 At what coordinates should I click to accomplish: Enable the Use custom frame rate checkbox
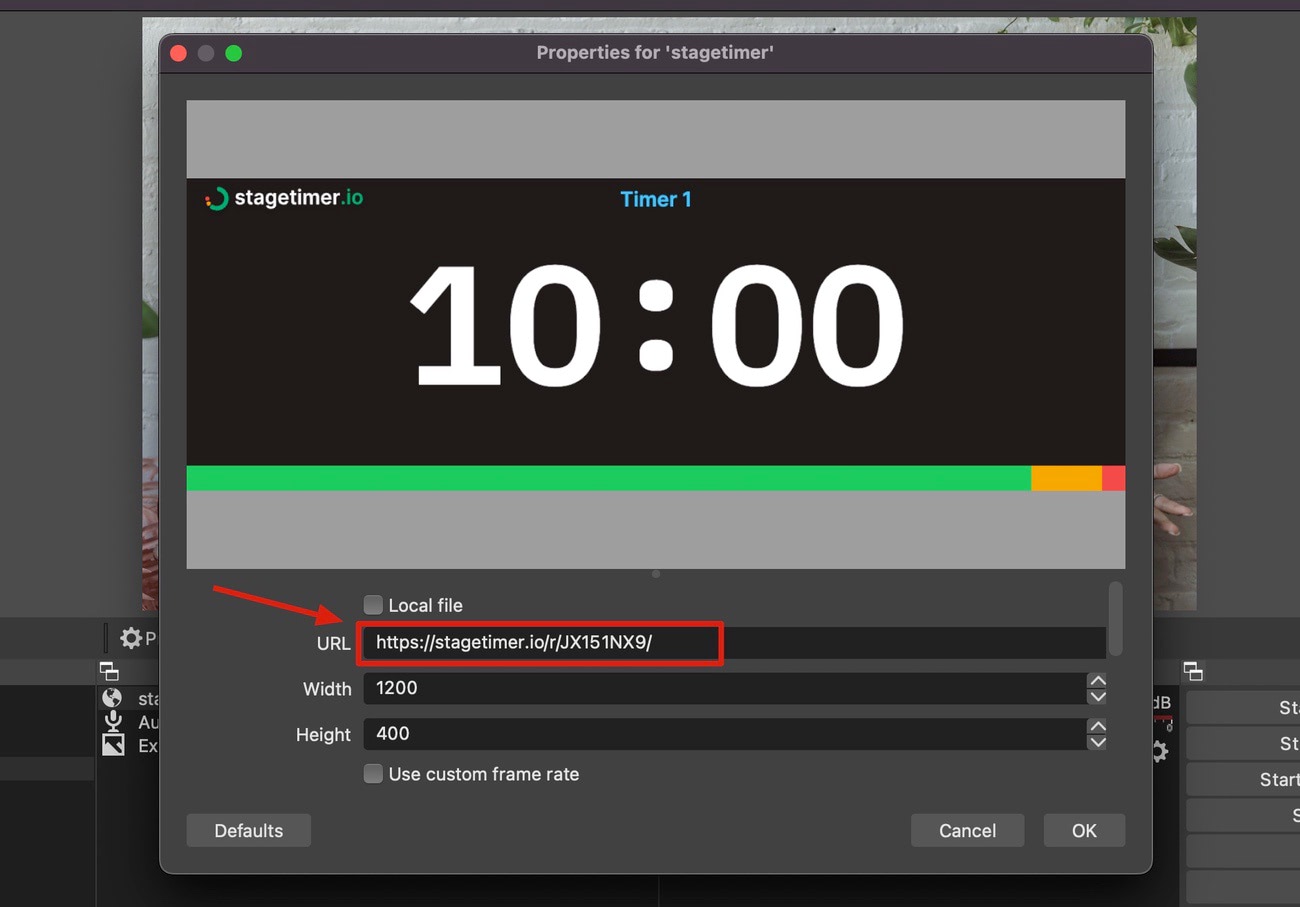click(372, 773)
